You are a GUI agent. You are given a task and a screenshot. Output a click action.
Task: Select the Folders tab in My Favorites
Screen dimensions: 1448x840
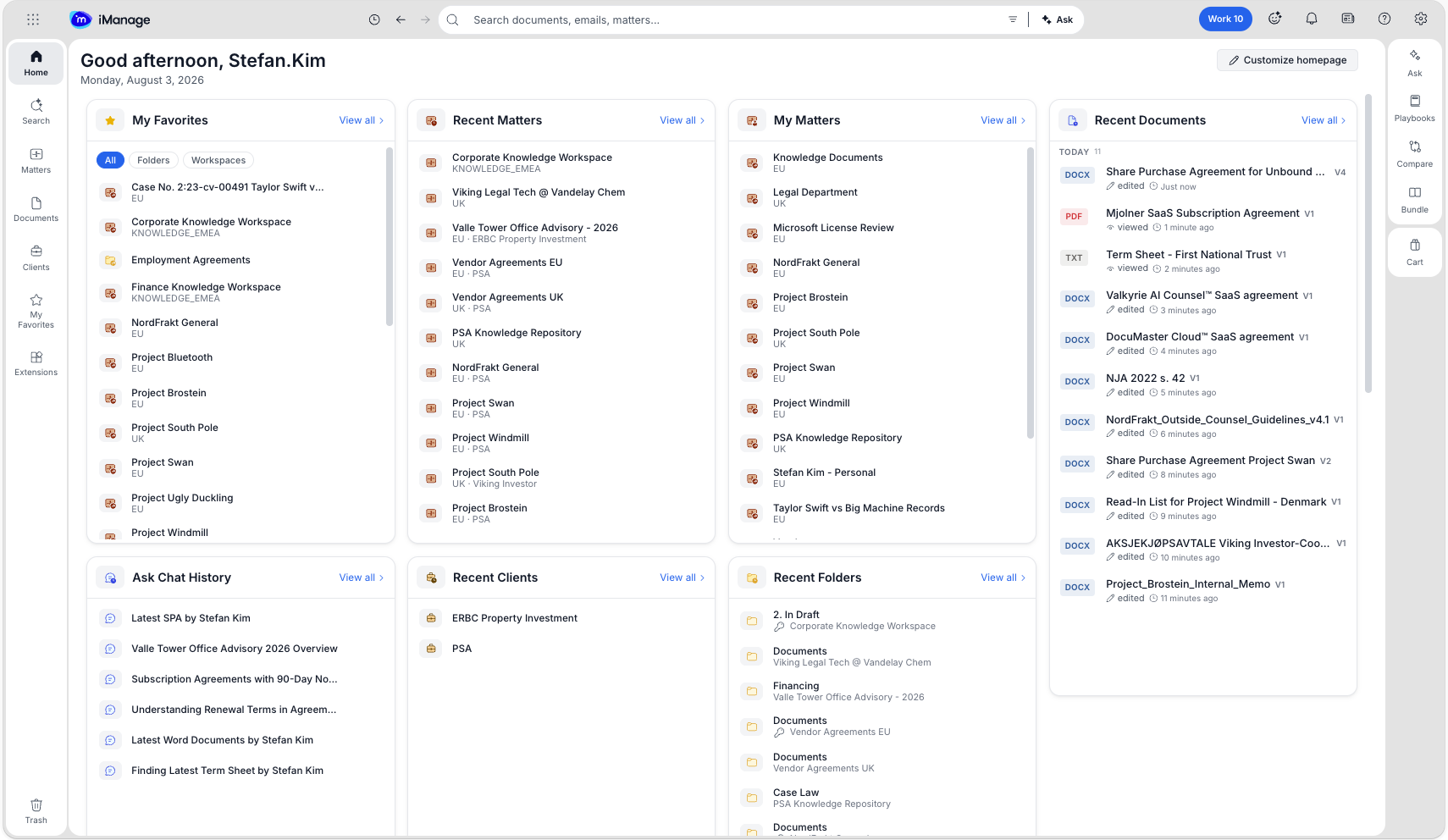153,160
